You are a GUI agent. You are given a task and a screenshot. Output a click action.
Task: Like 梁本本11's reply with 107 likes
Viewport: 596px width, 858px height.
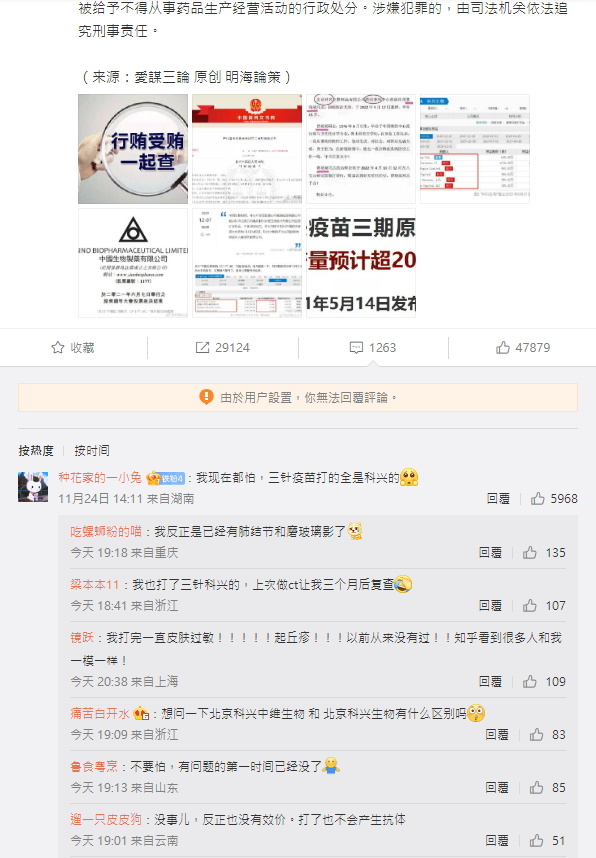[530, 605]
